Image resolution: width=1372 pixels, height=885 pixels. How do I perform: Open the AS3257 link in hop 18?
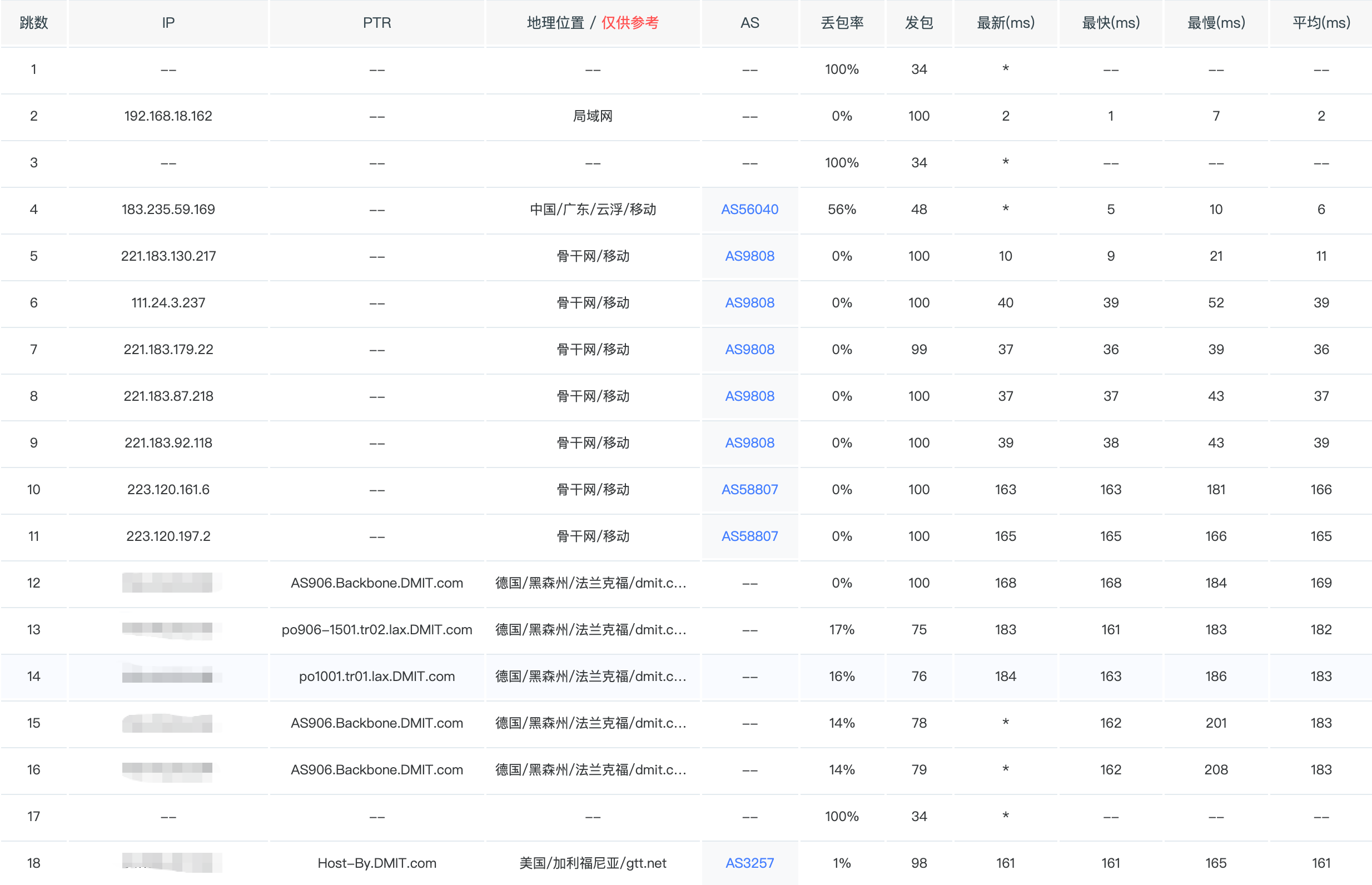click(749, 863)
